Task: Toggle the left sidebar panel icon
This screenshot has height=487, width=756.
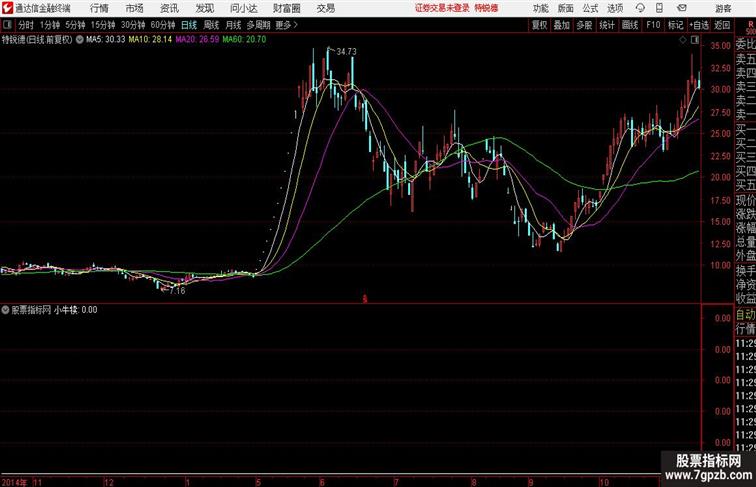Action: [x=7, y=25]
